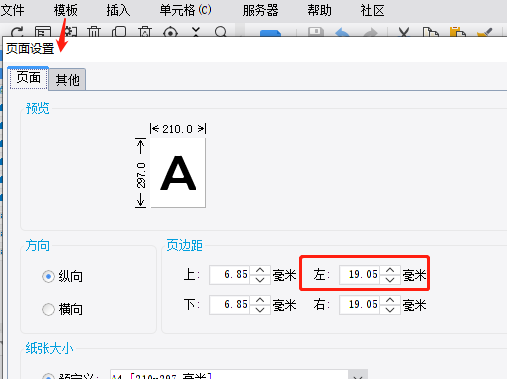Click the refresh icon in the toolbar
Image resolution: width=507 pixels, height=379 pixels.
coord(17,32)
